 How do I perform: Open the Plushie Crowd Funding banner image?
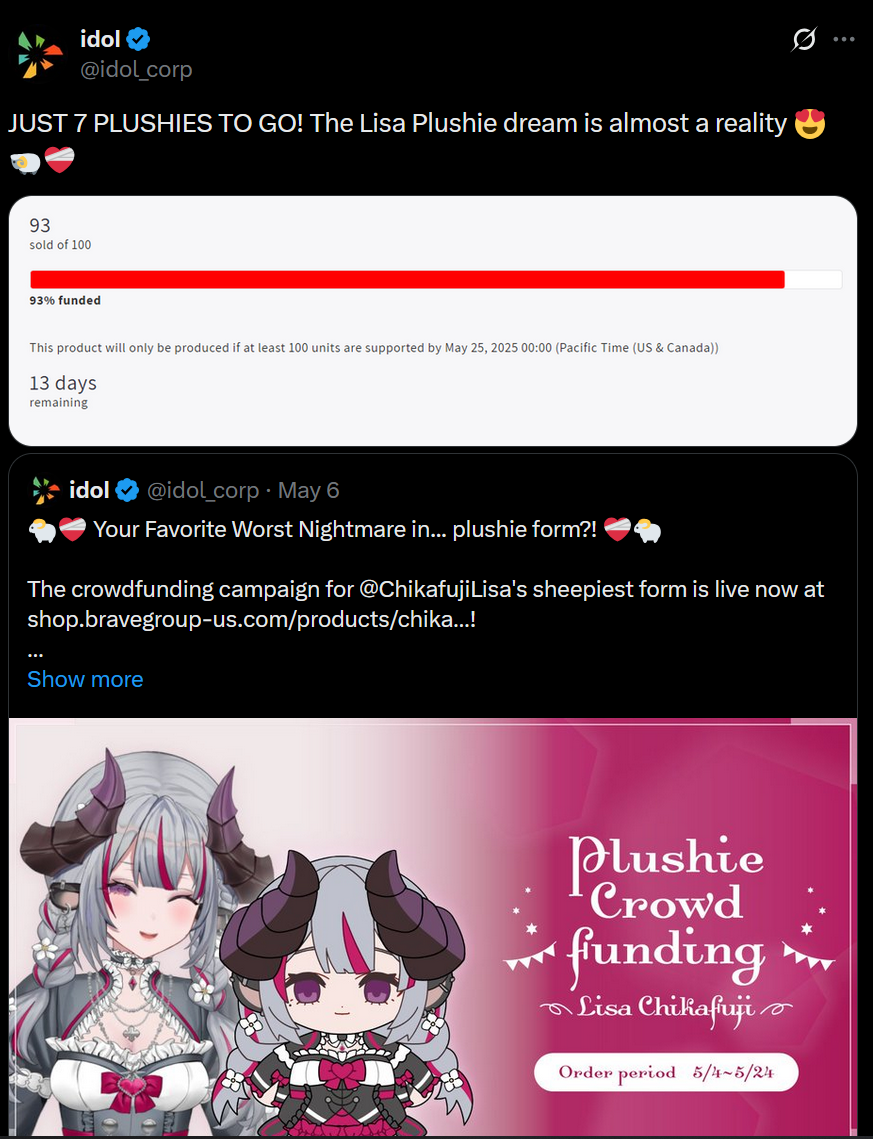433,927
